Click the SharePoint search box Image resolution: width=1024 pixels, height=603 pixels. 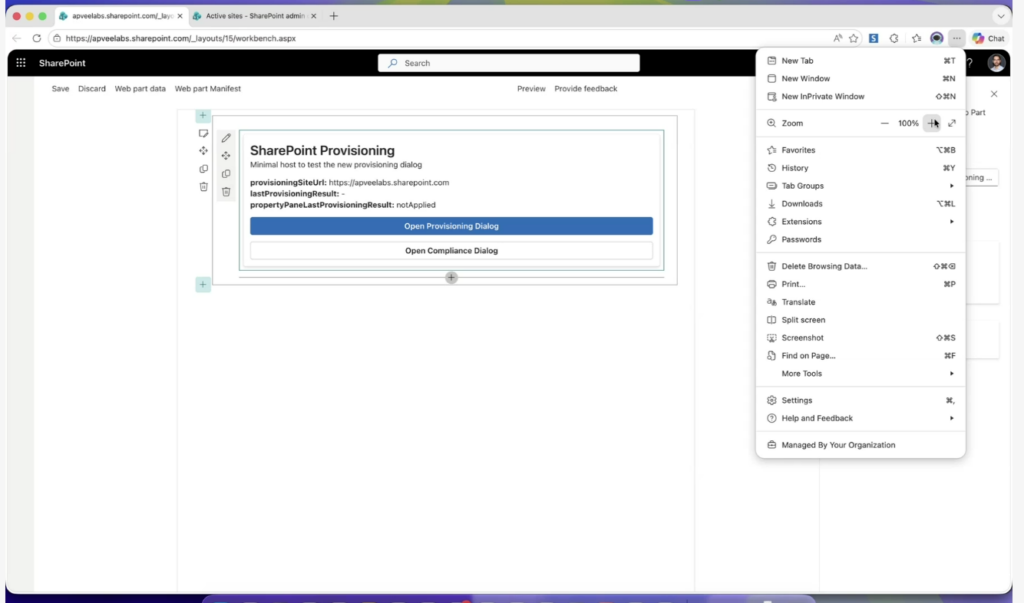509,63
